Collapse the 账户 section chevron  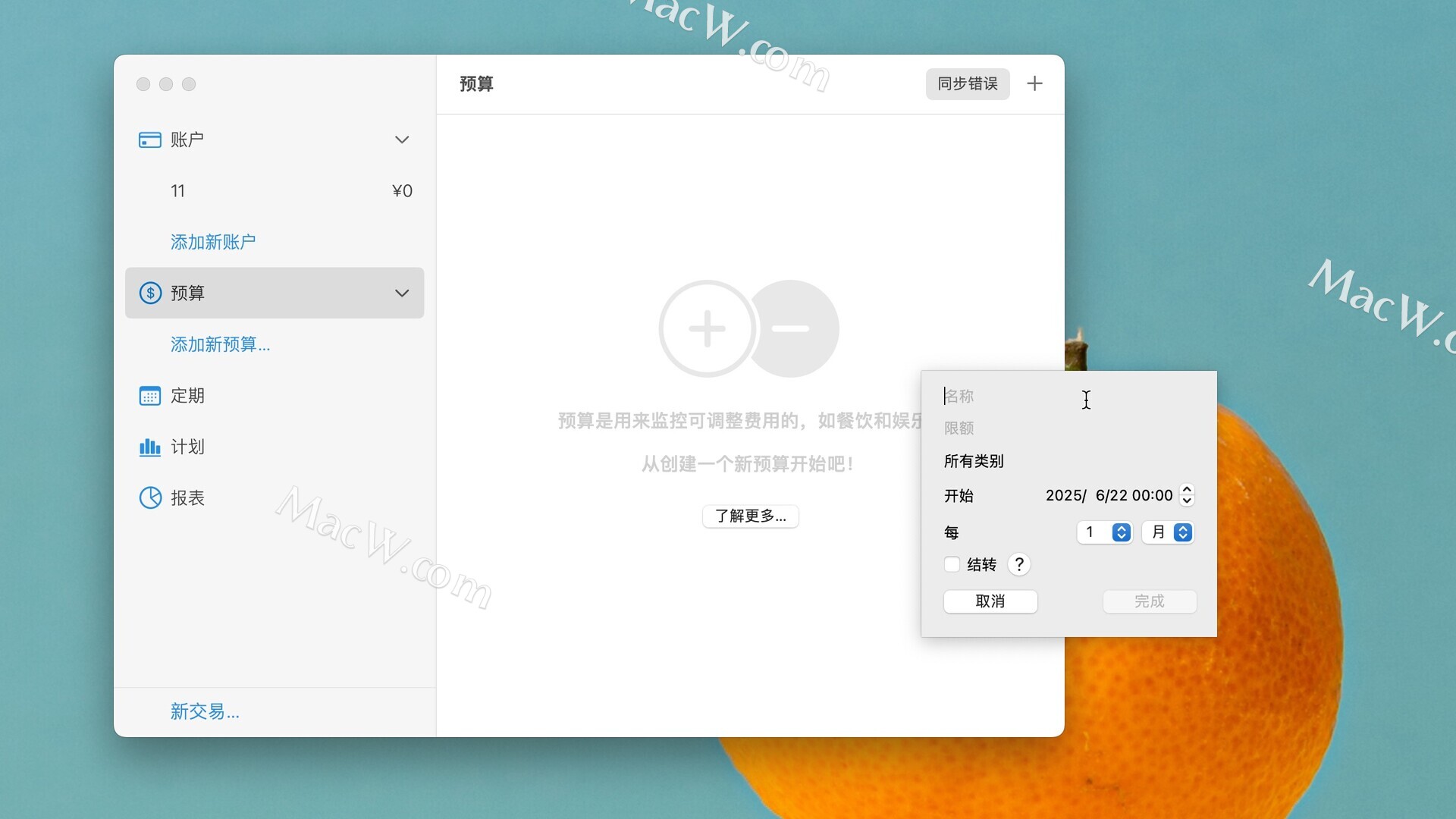click(x=402, y=140)
